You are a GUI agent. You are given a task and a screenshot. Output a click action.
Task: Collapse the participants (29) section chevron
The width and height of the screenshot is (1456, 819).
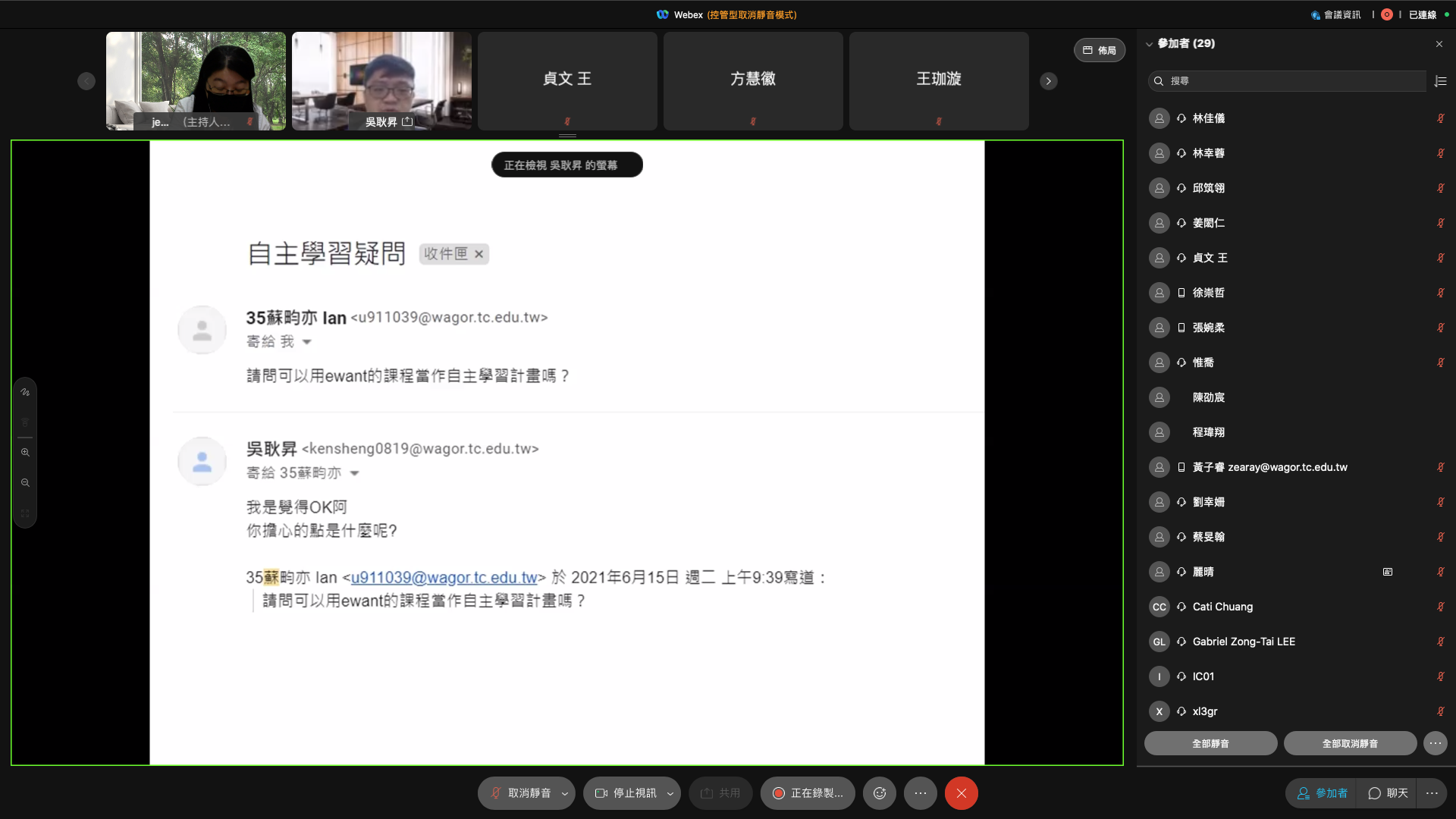point(1150,44)
